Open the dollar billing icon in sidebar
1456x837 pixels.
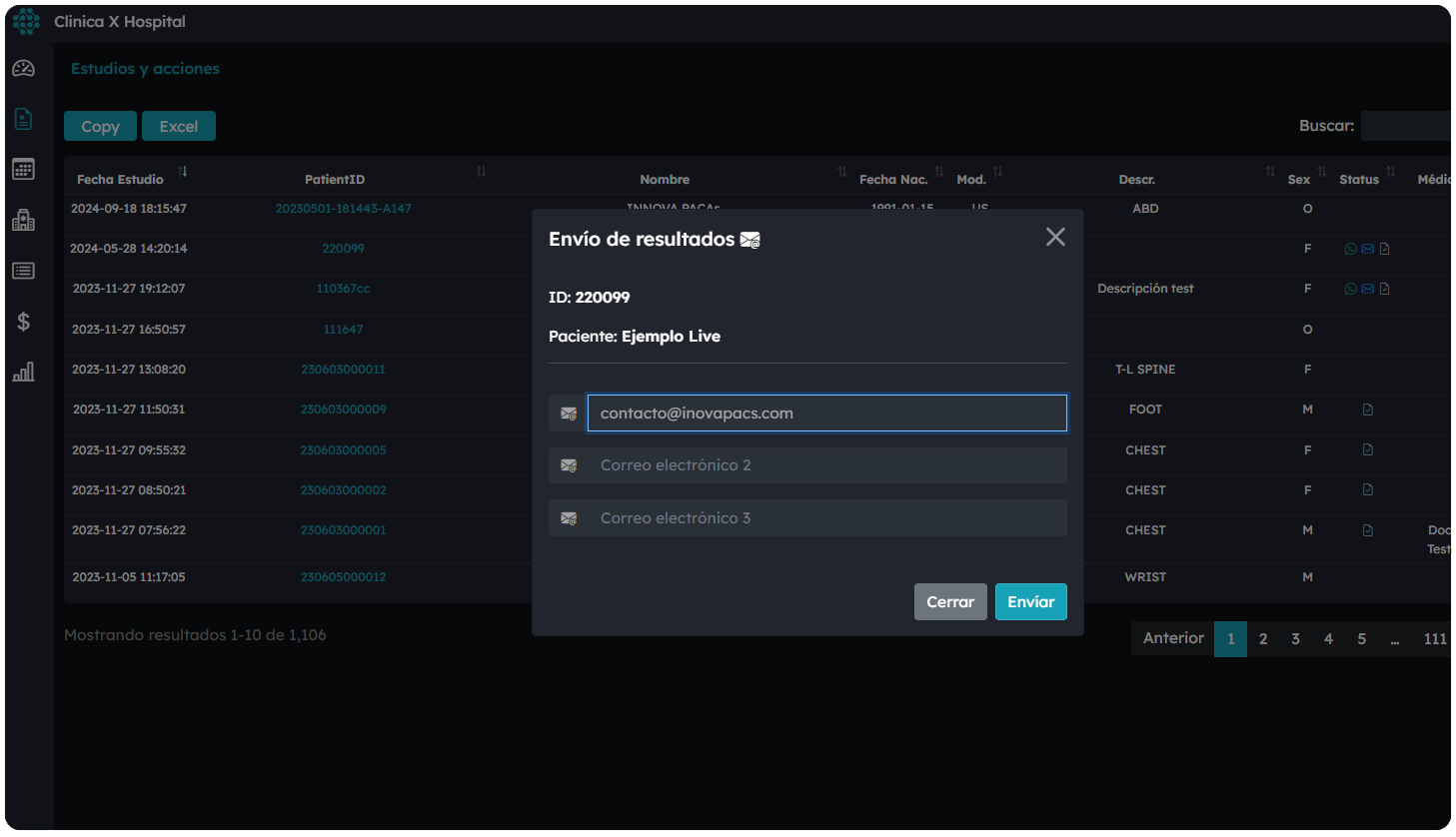coord(23,322)
